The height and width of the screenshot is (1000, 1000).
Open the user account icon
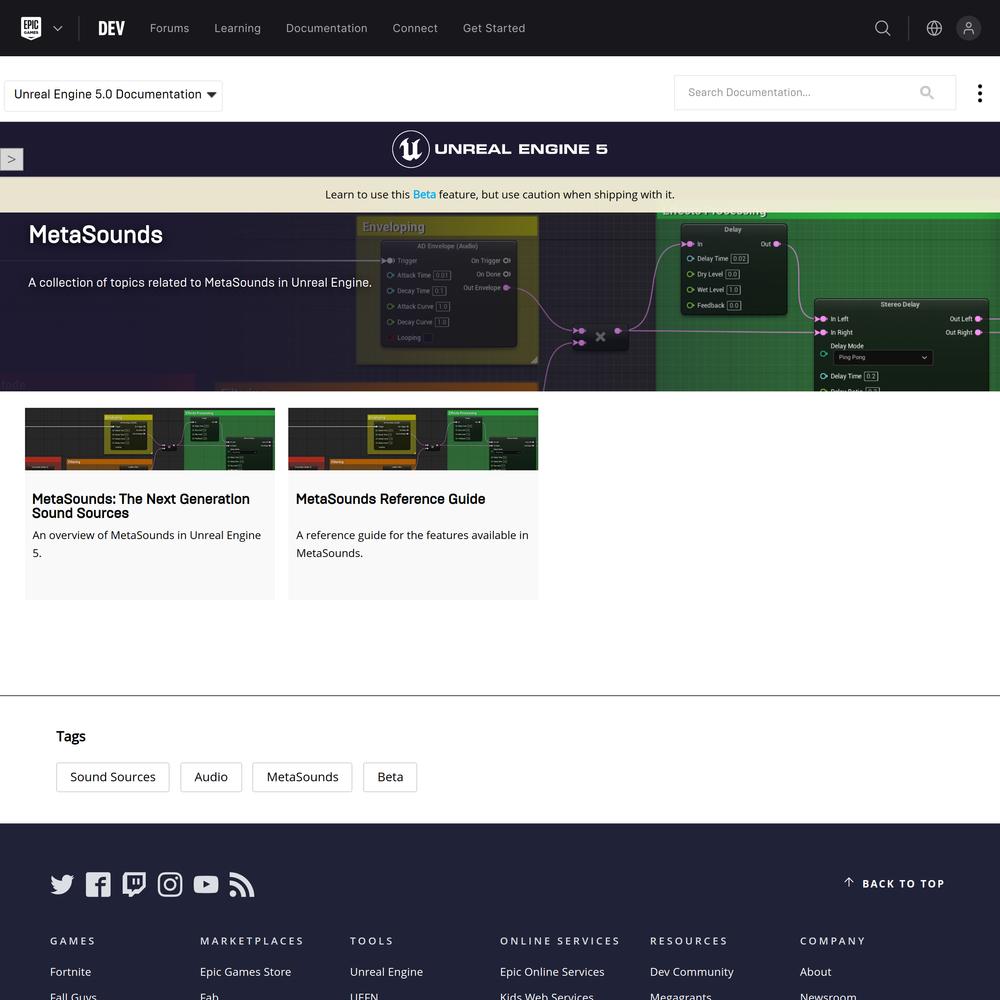tap(968, 28)
